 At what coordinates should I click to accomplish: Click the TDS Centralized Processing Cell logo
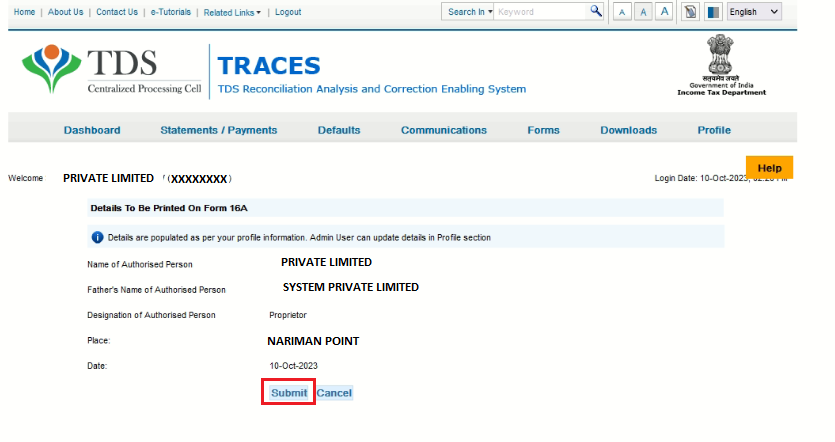pyautogui.click(x=111, y=72)
